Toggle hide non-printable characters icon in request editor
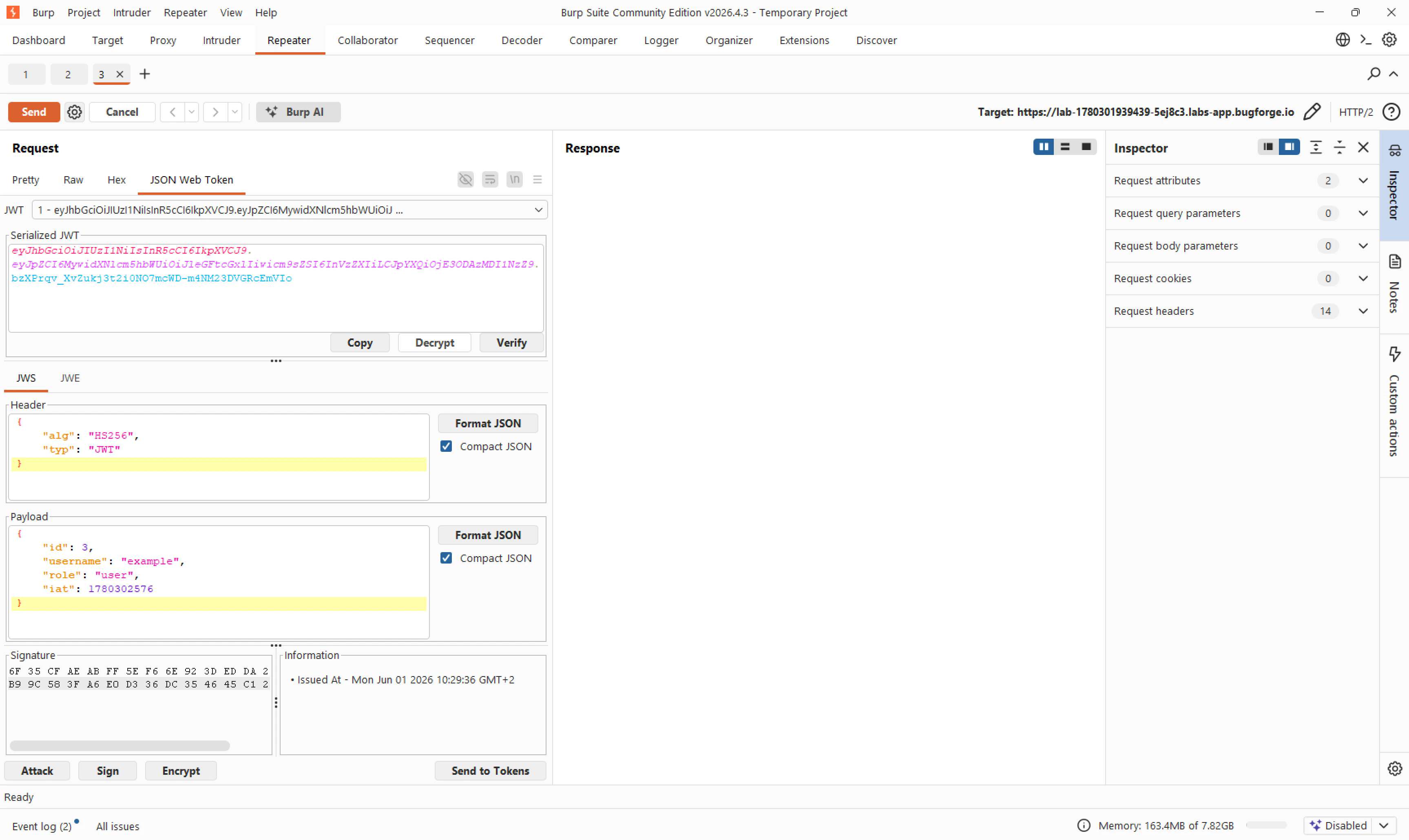Image resolution: width=1409 pixels, height=840 pixels. [465, 179]
